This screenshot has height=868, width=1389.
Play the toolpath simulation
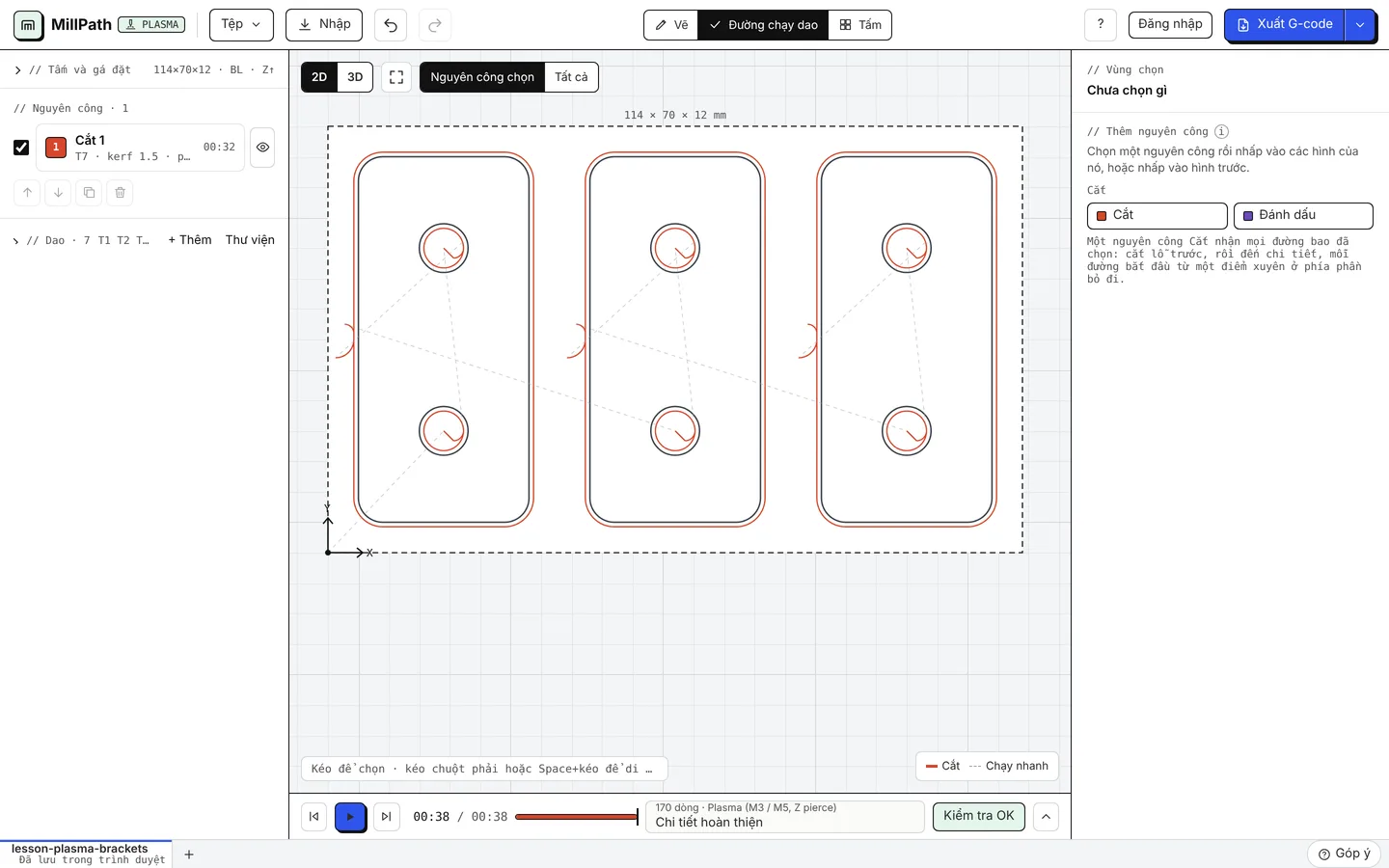pyautogui.click(x=350, y=817)
